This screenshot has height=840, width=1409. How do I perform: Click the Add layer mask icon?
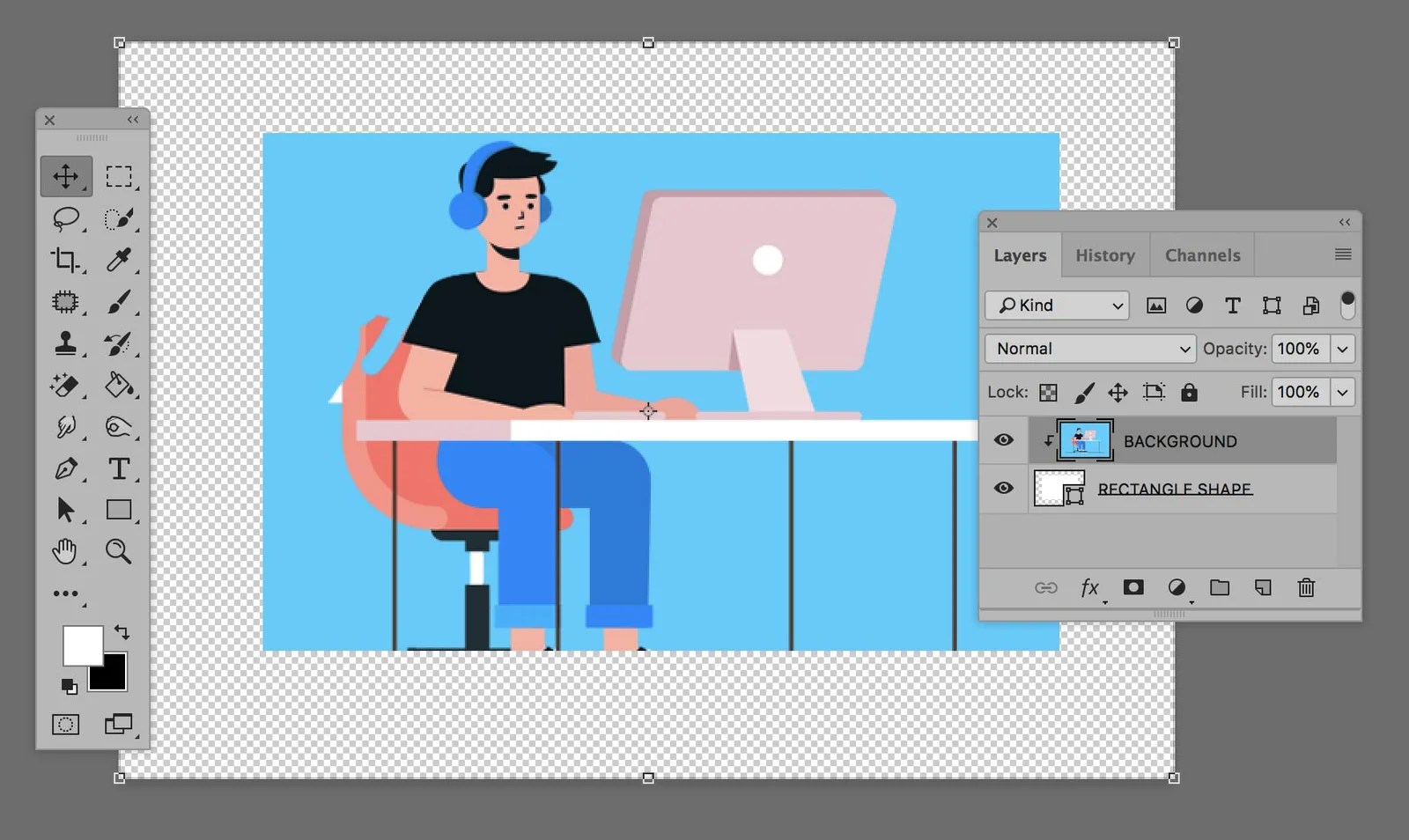(1133, 587)
